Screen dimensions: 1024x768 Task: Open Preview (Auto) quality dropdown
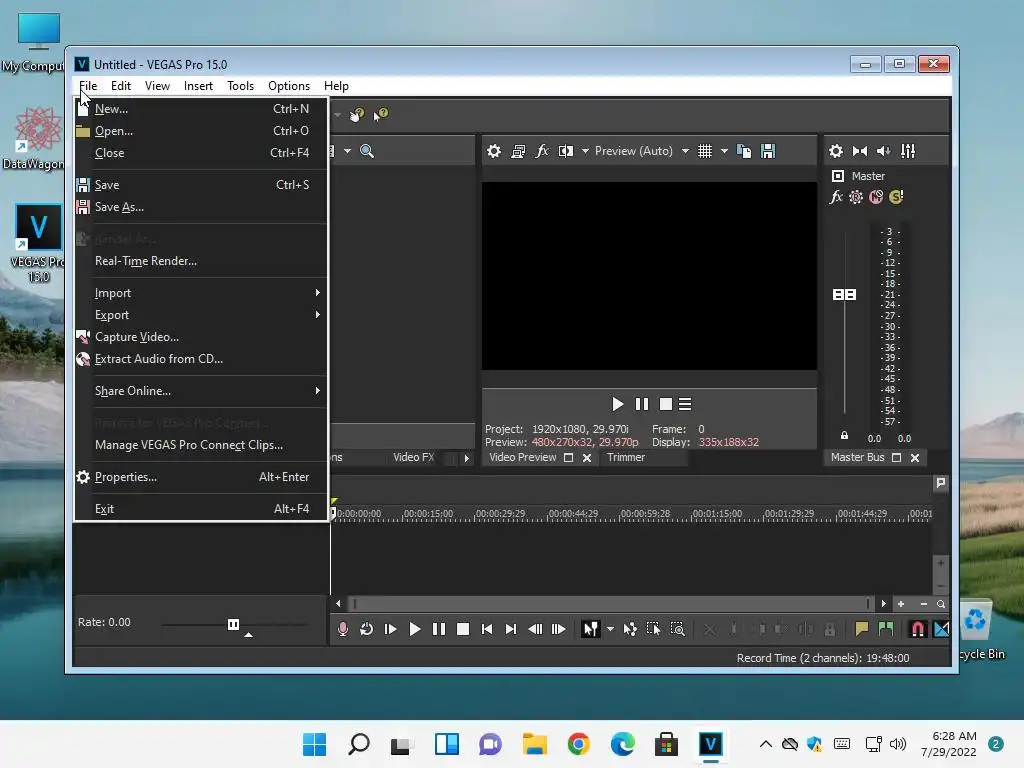(685, 152)
